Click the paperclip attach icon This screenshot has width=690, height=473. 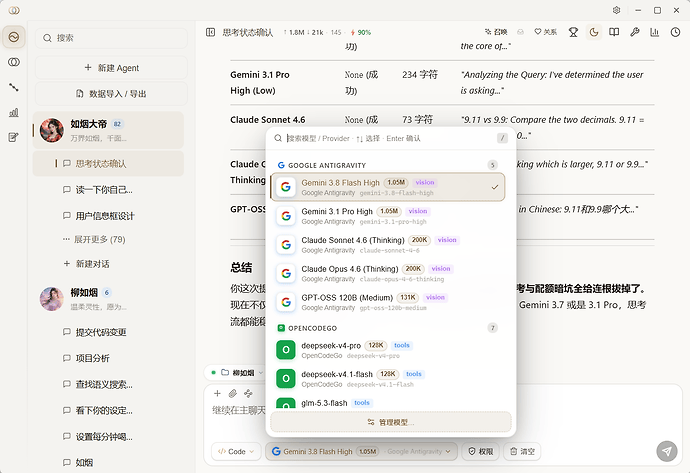tap(233, 393)
